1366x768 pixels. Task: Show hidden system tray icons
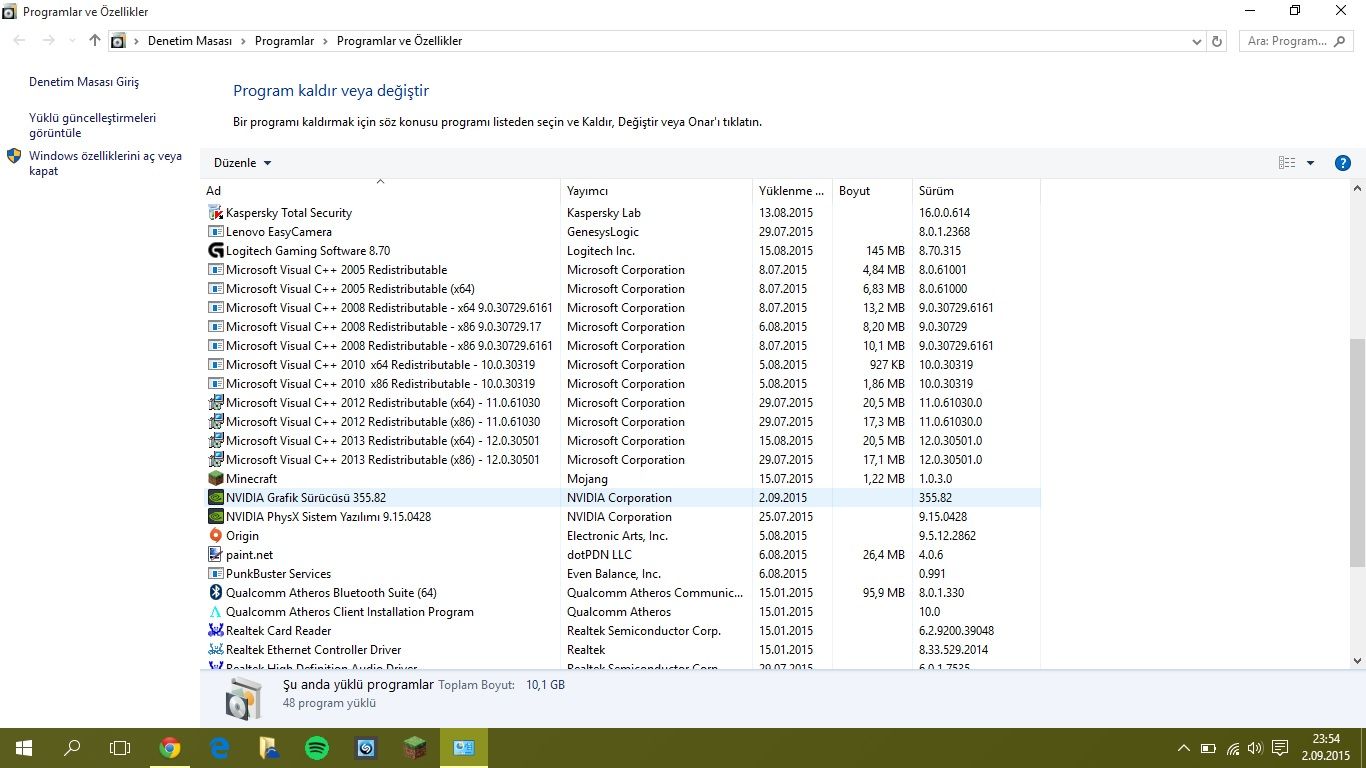pyautogui.click(x=1183, y=748)
